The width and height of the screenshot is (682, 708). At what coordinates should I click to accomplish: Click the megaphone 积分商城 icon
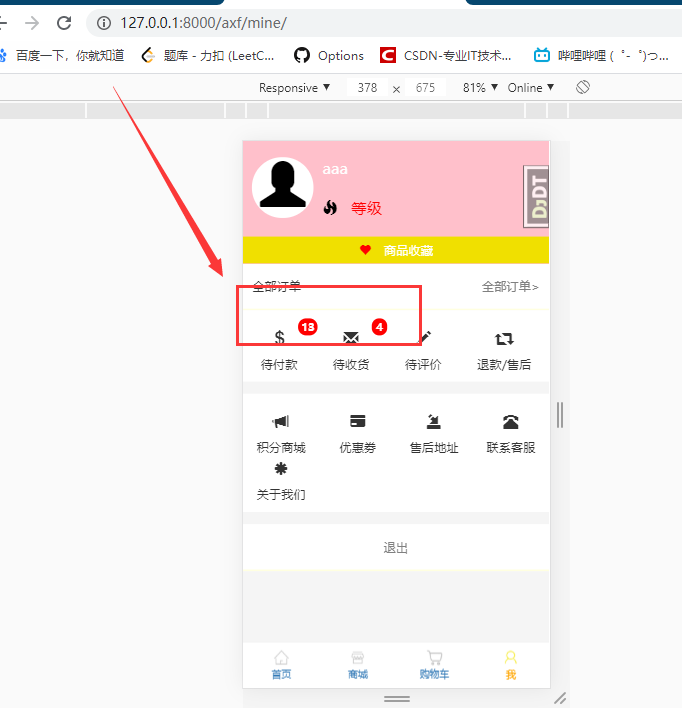(281, 422)
